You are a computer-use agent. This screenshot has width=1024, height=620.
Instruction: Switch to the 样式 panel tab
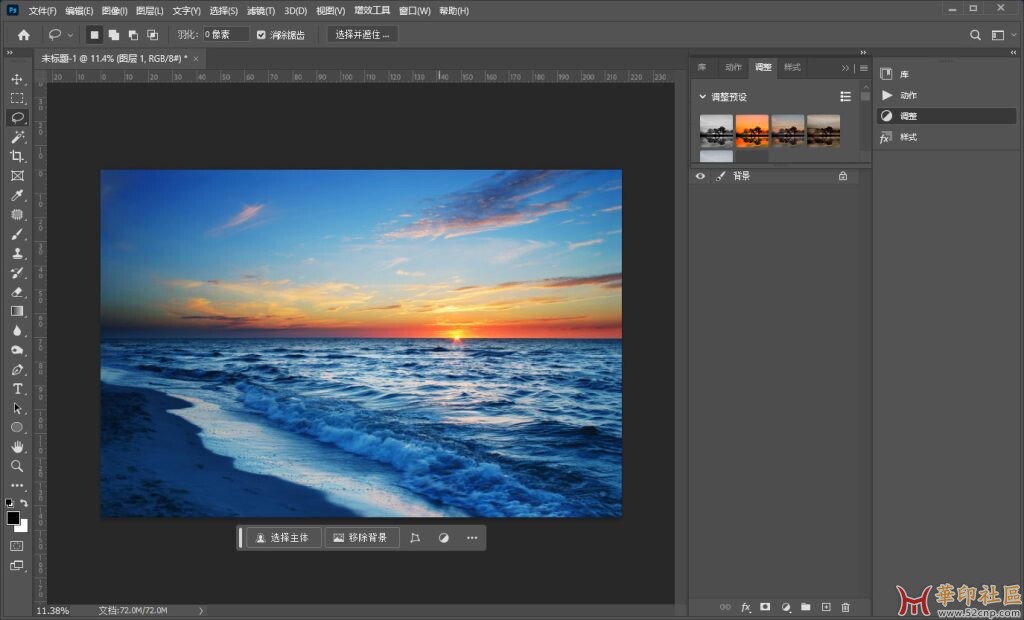pyautogui.click(x=792, y=67)
